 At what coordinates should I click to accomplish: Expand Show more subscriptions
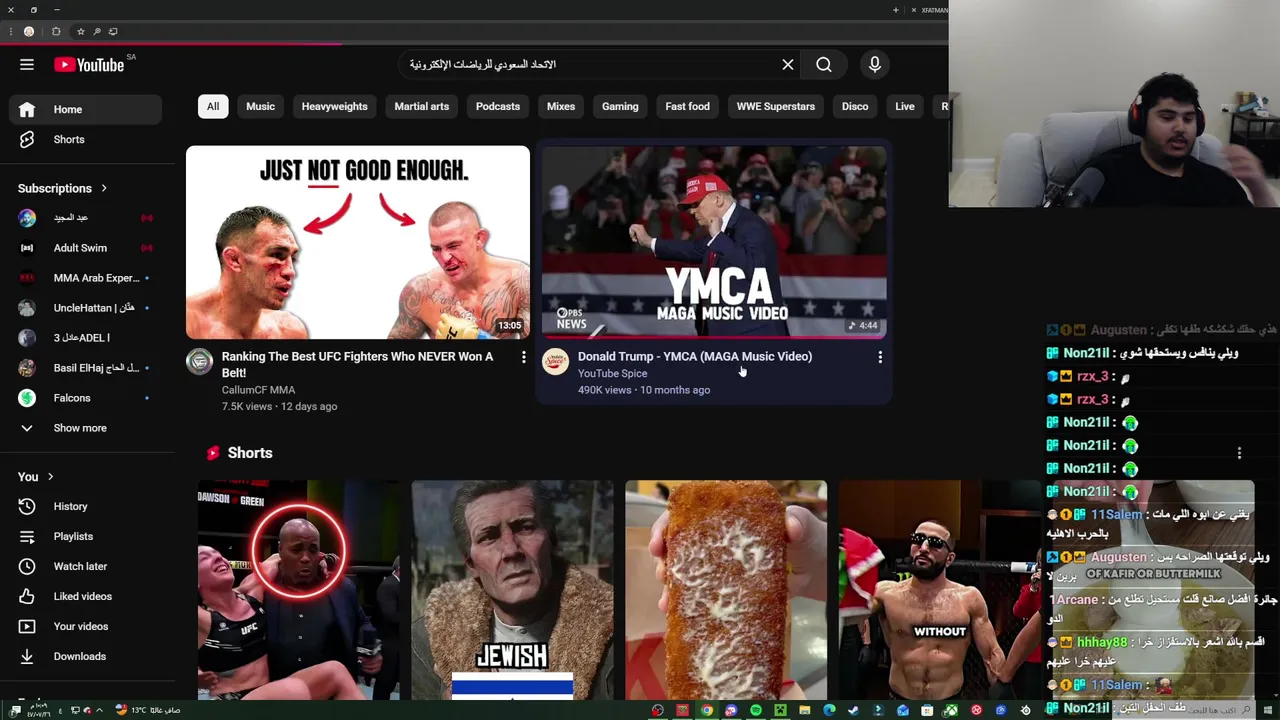85,428
